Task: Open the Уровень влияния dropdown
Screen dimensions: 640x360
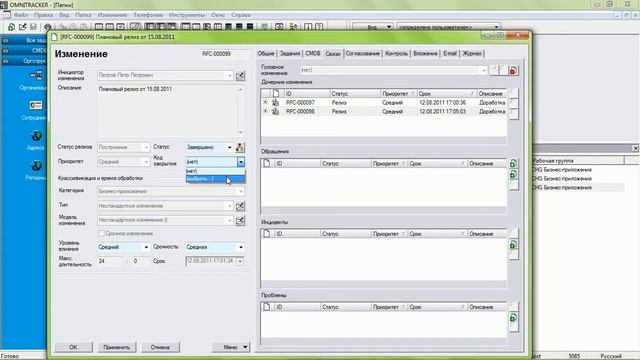Action: pos(146,247)
